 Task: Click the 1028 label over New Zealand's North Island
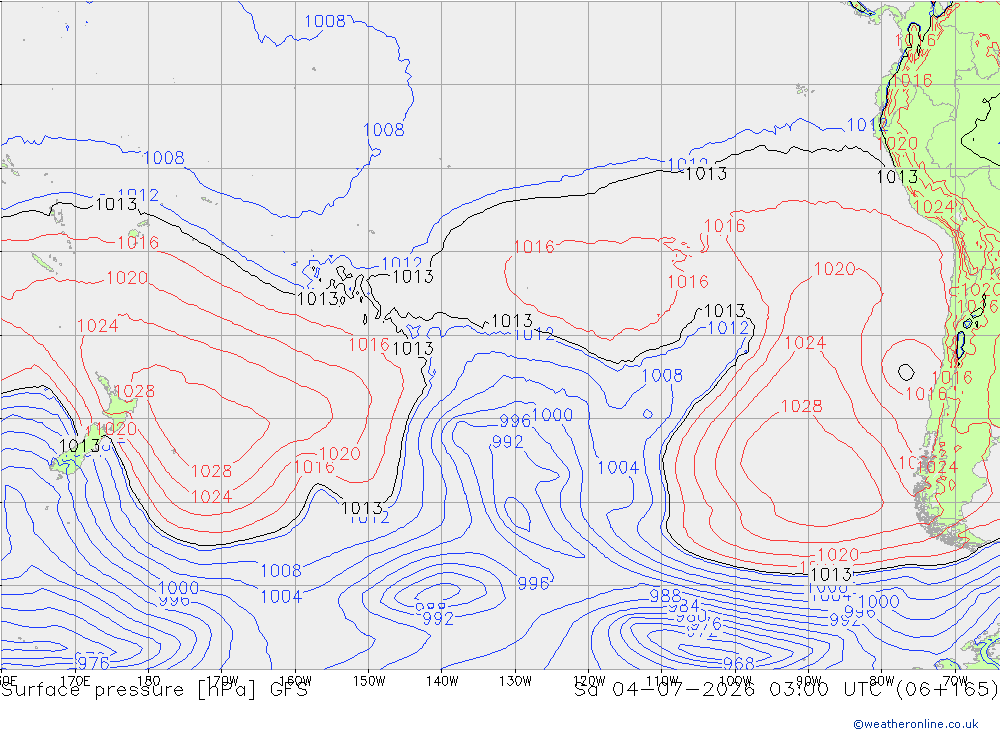[134, 391]
